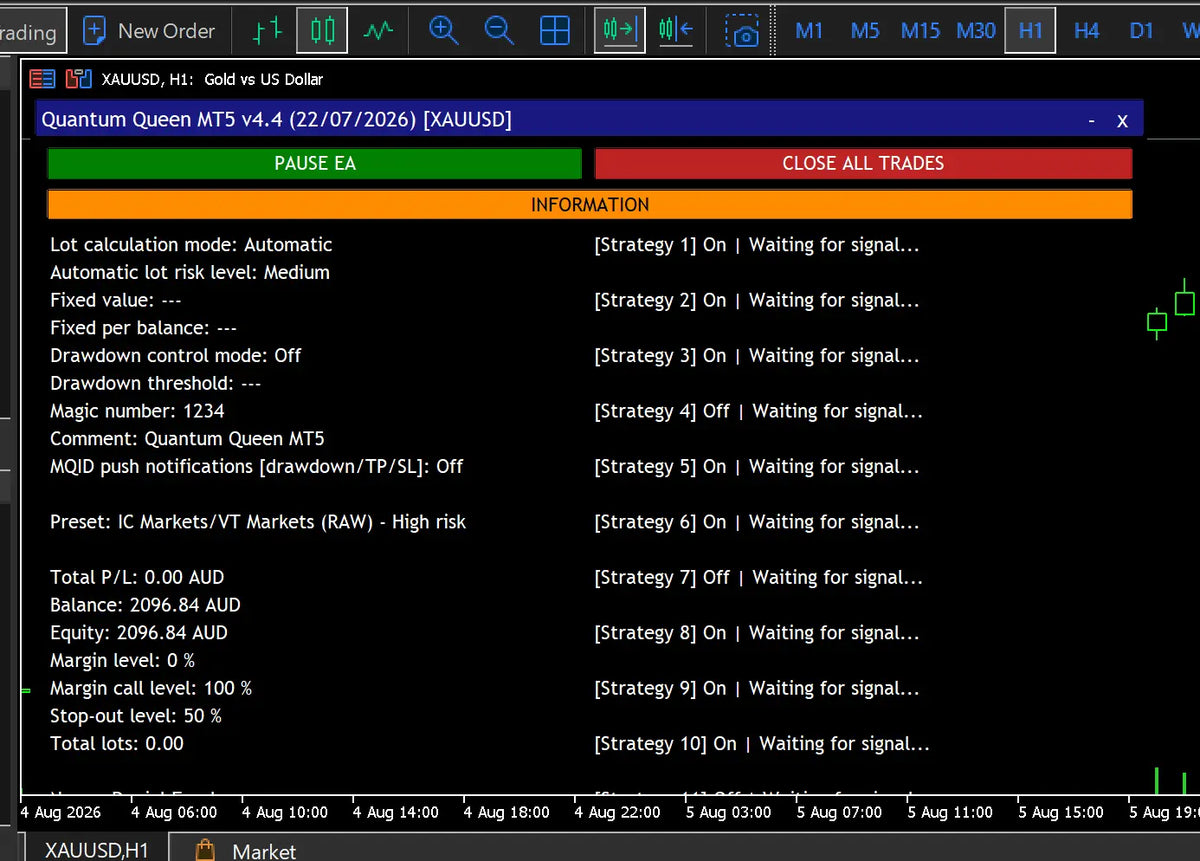Click the [Strategy 2] On status line
Image resolution: width=1200 pixels, height=861 pixels.
757,300
